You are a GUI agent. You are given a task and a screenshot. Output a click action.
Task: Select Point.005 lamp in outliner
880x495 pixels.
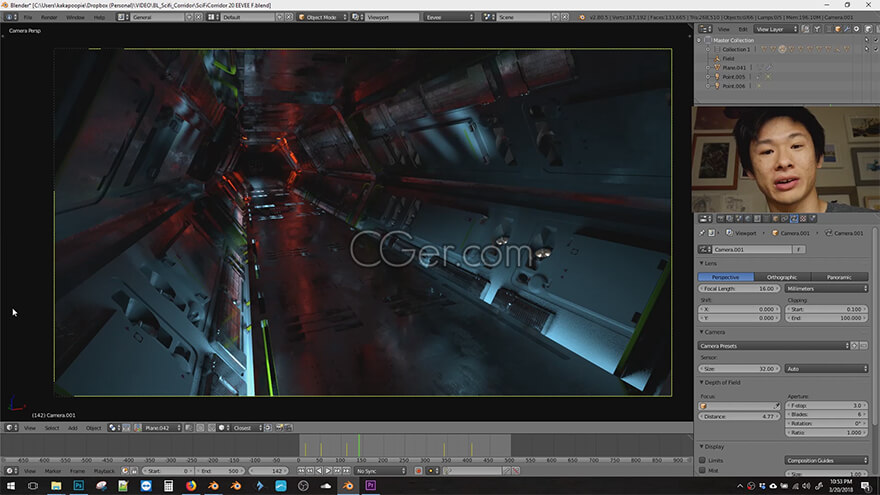click(734, 77)
